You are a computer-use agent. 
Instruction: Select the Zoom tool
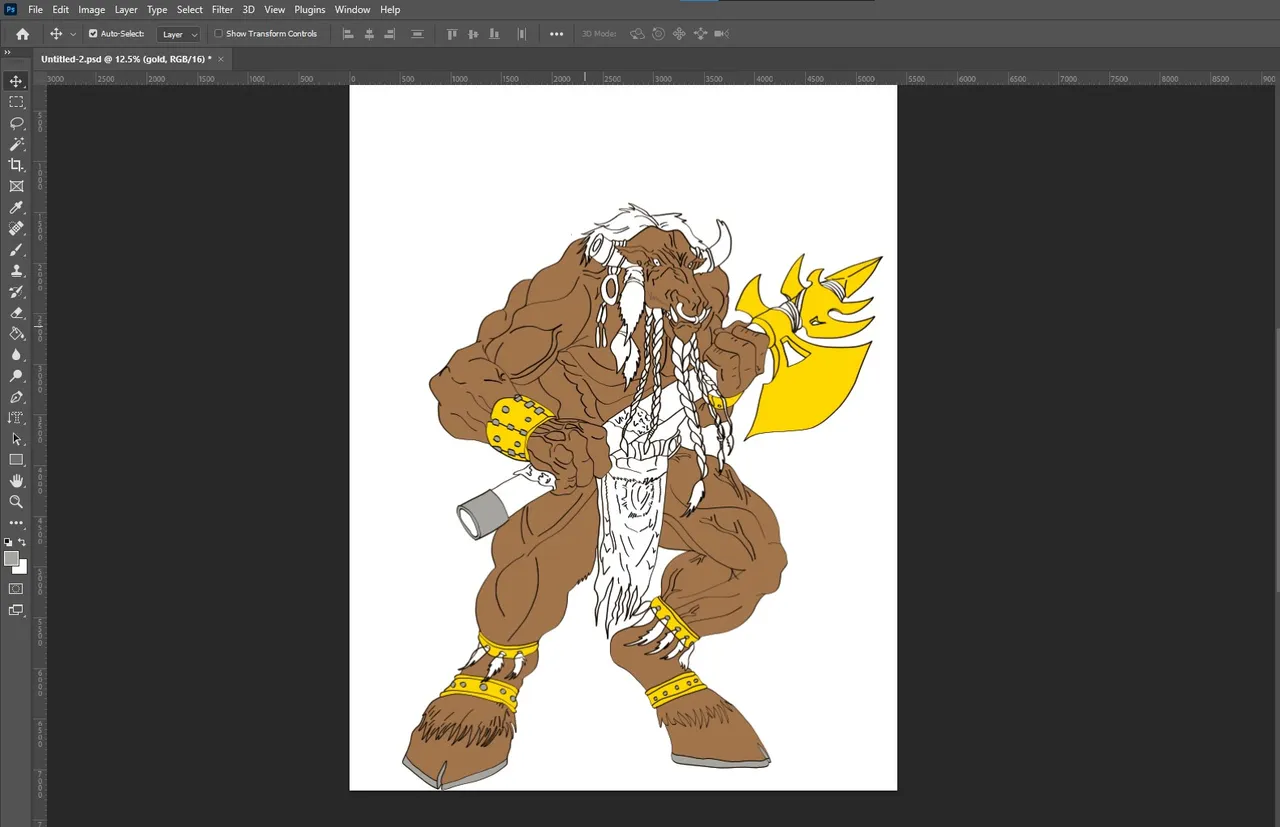pyautogui.click(x=16, y=502)
